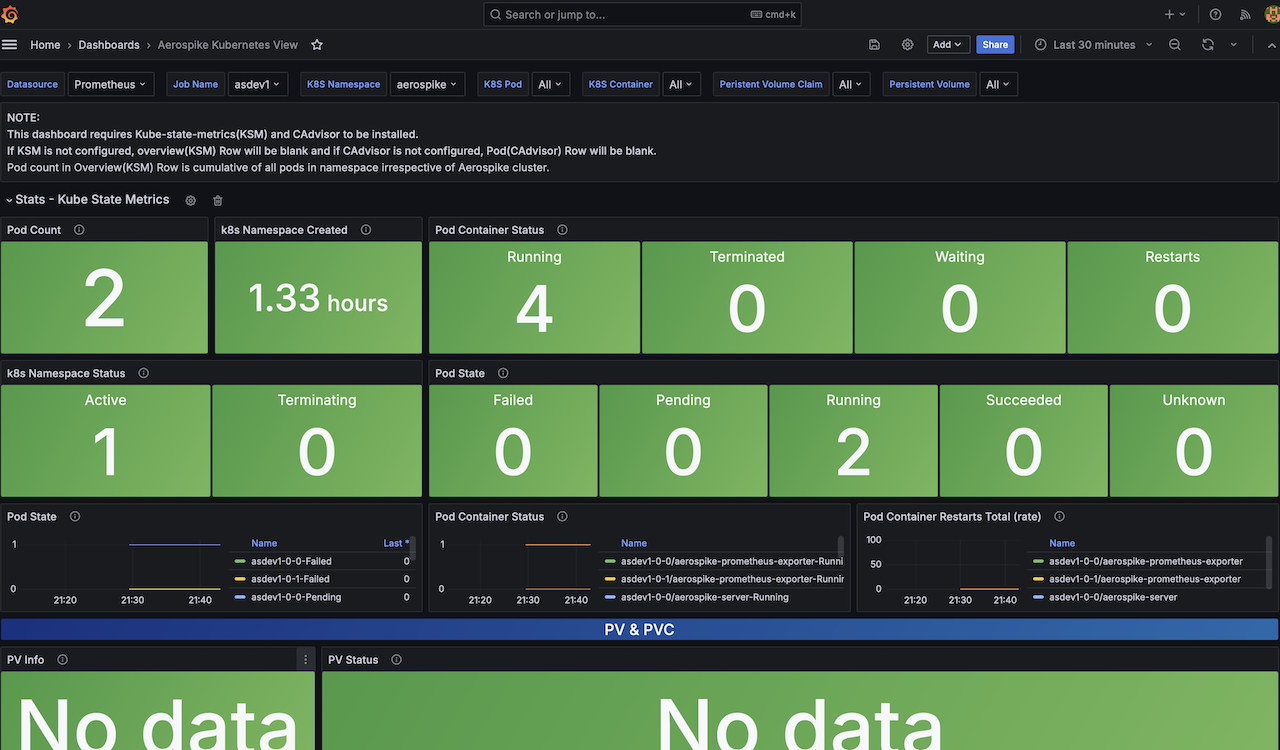Screen dimensions: 1280x750
Task: Open the help question mark icon
Action: 1215,15
